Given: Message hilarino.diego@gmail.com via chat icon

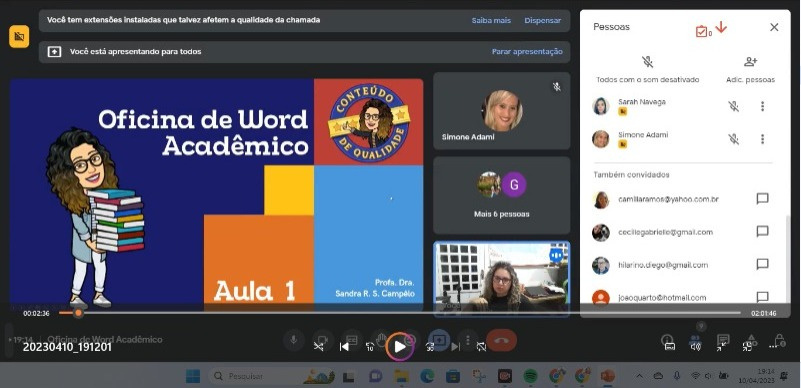Looking at the screenshot, I should click(762, 264).
